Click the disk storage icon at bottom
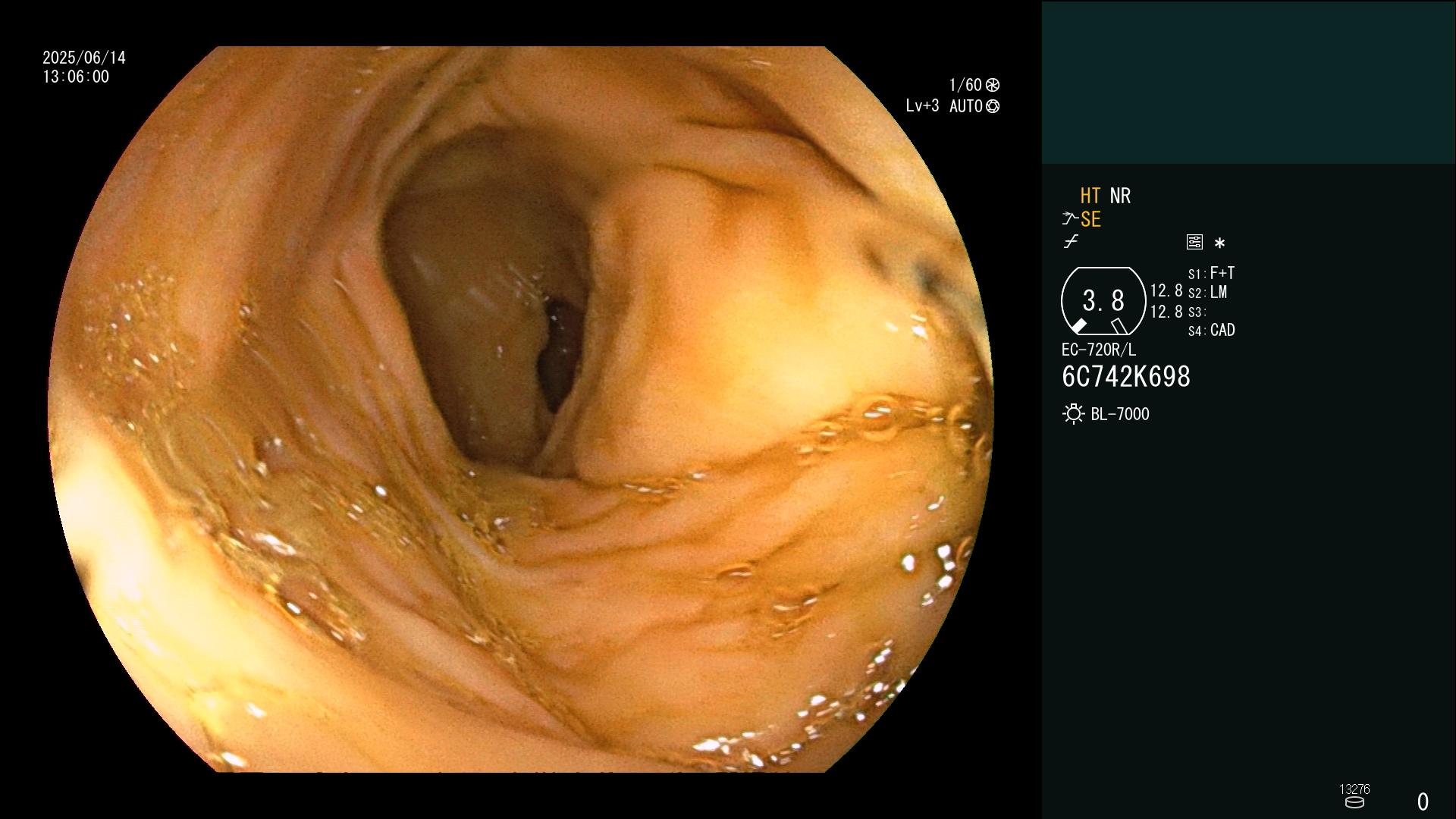The height and width of the screenshot is (819, 1456). (x=1354, y=802)
